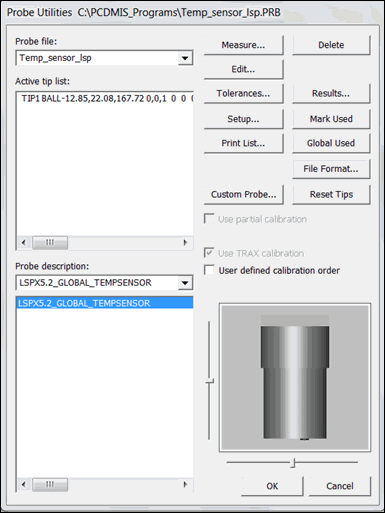
Task: Click the Print List... button
Action: click(243, 143)
